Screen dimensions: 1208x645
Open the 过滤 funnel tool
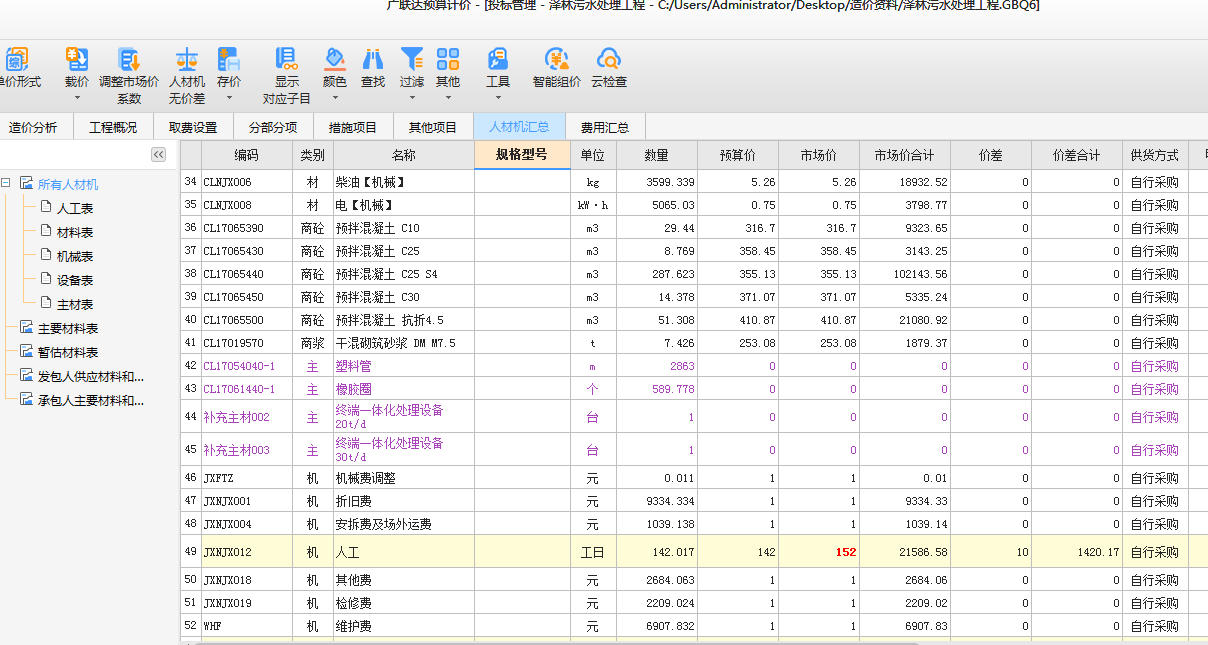click(412, 59)
